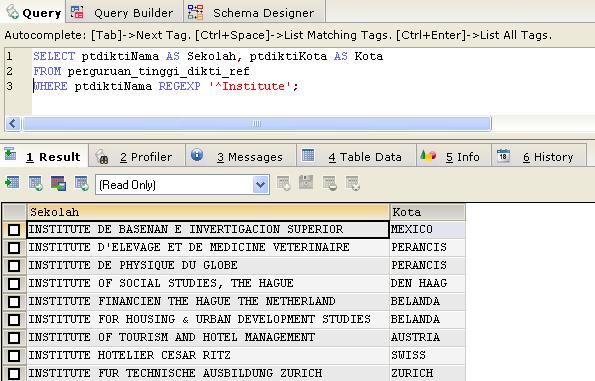
Task: Select the MEXICO Kota cell
Action: [x=427, y=230]
